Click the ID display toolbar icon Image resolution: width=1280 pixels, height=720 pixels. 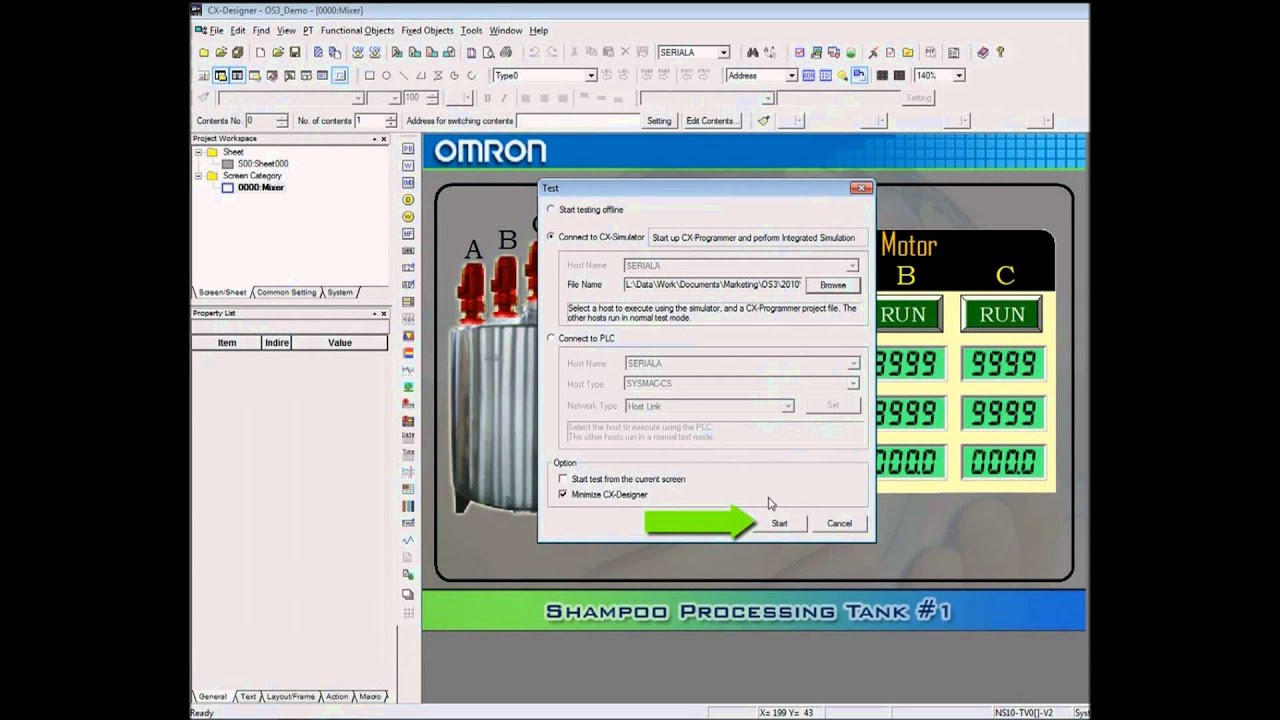click(826, 75)
